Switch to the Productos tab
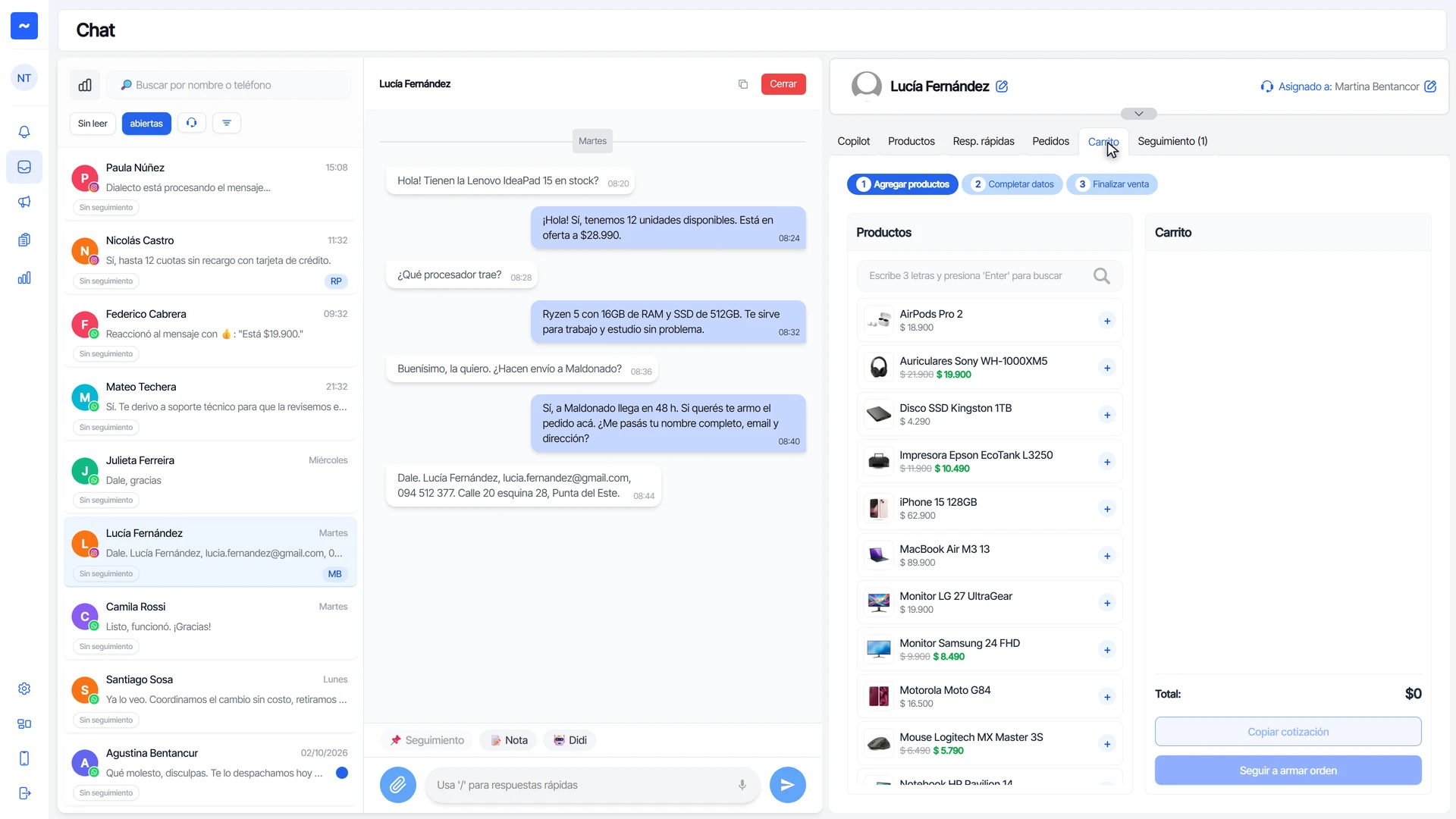The width and height of the screenshot is (1456, 819). (x=912, y=141)
